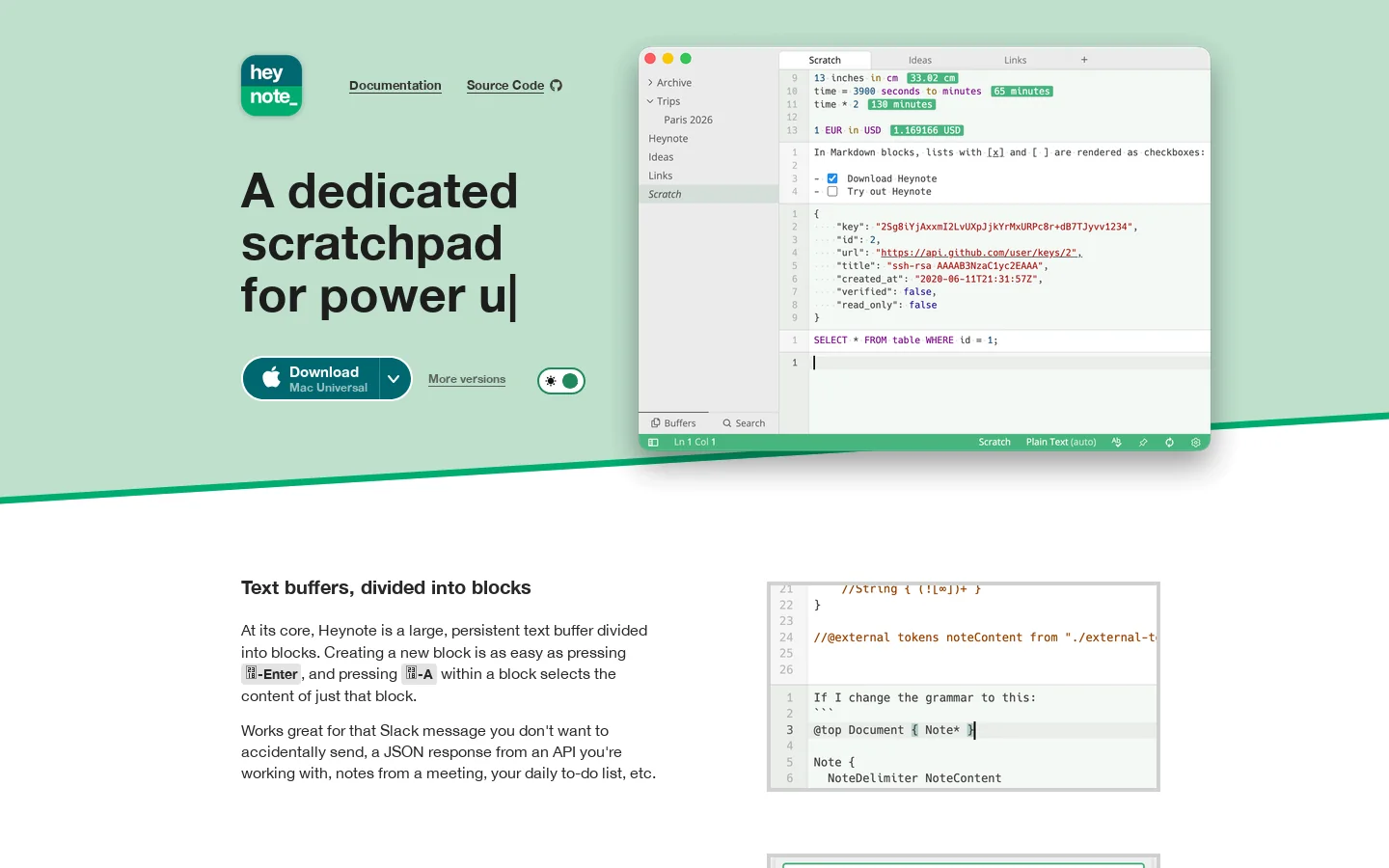This screenshot has height=868, width=1389.
Task: Open the Source Code link
Action: coord(514,86)
